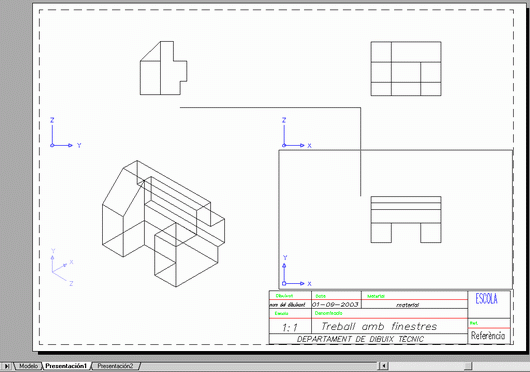The height and width of the screenshot is (372, 530).
Task: Click the faded isometric XYZ axis icon
Action: [62, 267]
